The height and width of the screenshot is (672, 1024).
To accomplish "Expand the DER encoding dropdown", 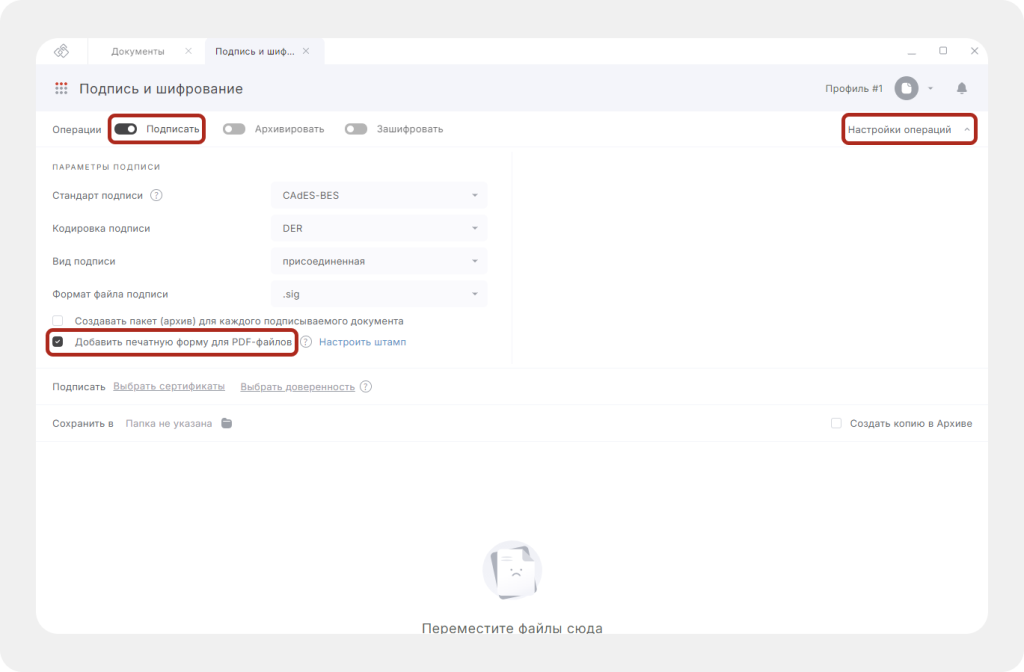I will pyautogui.click(x=378, y=228).
